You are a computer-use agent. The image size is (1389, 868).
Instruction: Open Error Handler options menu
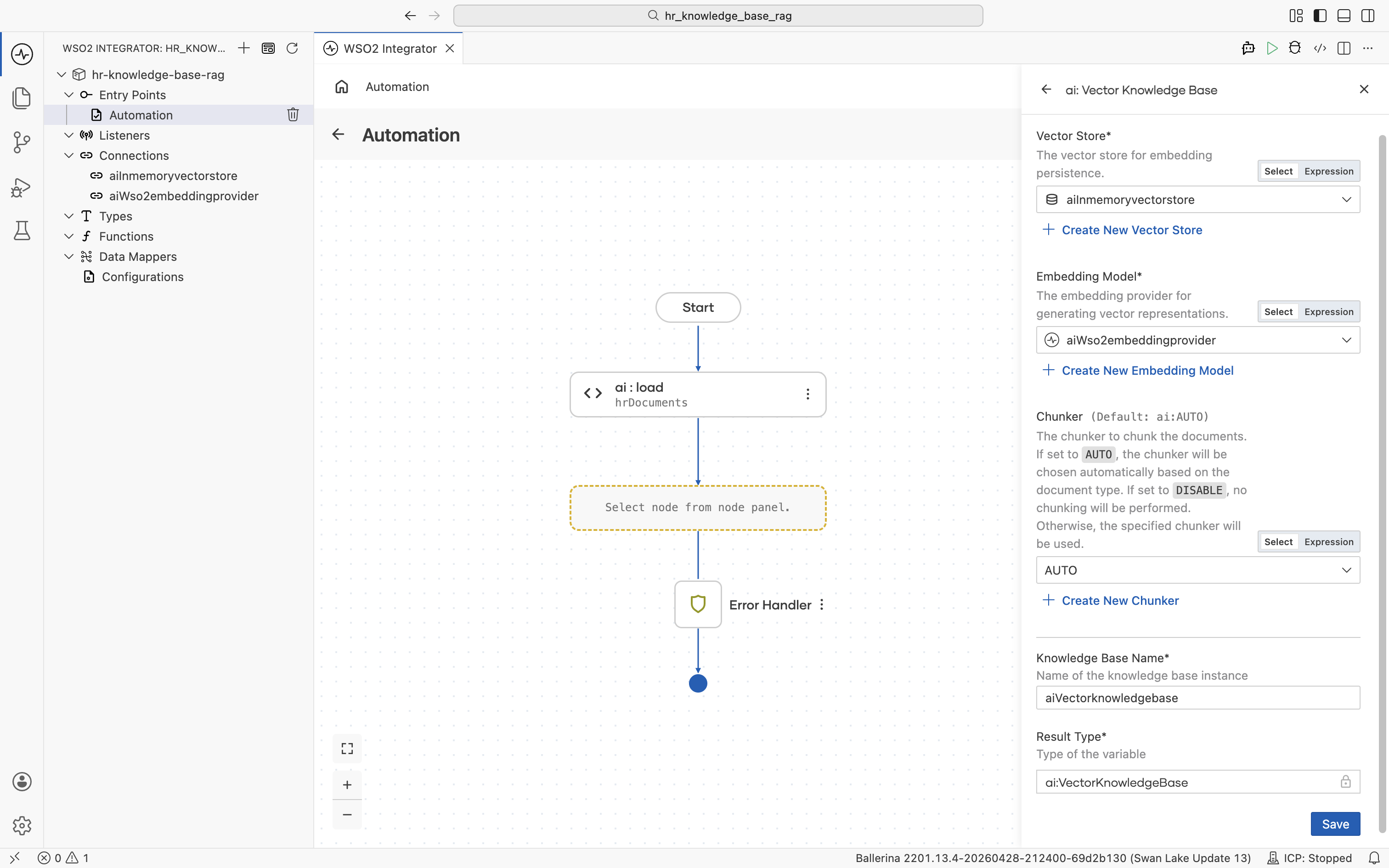[x=822, y=604]
